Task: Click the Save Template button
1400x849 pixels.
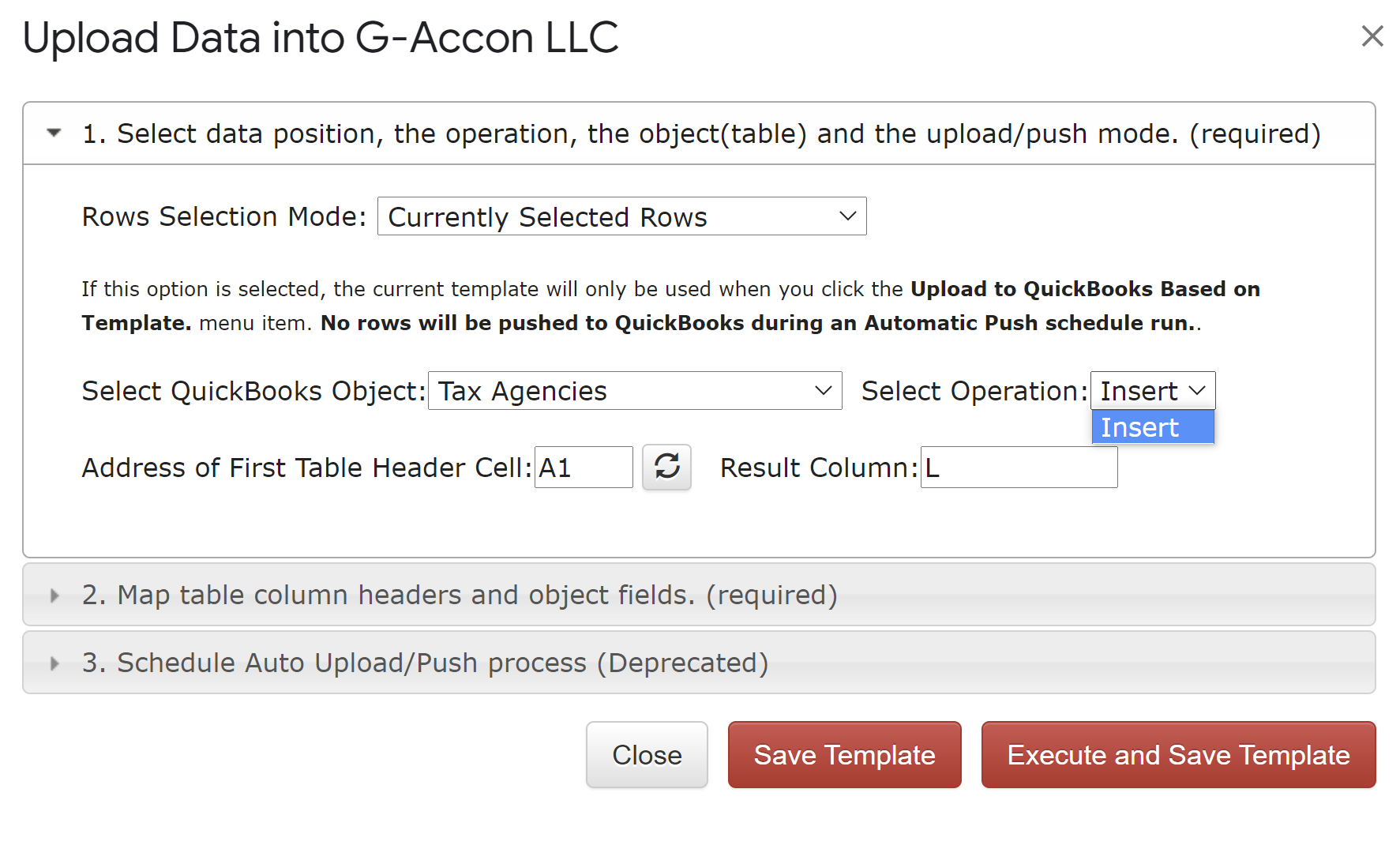Action: (844, 755)
